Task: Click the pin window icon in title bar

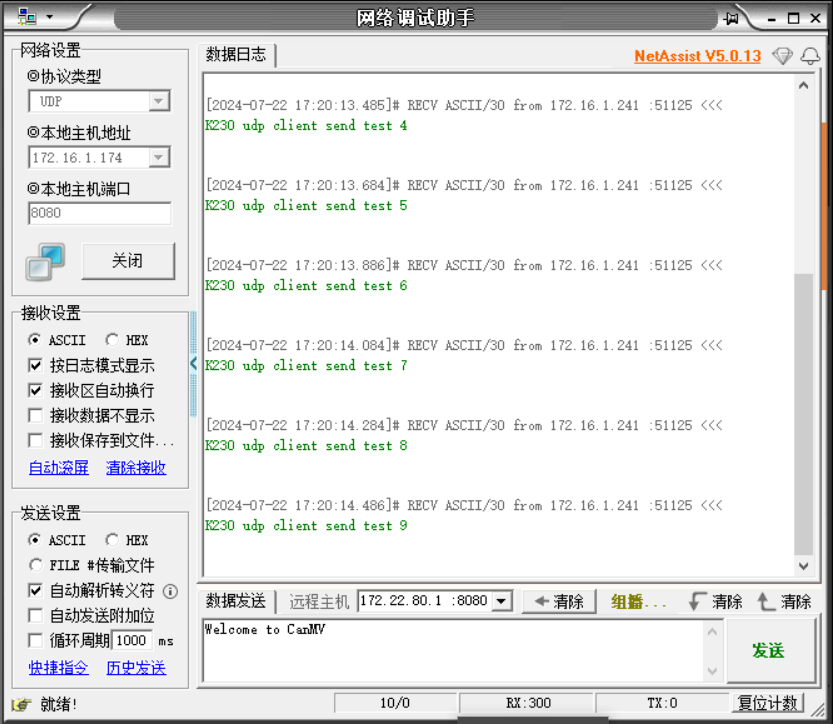Action: click(x=731, y=18)
